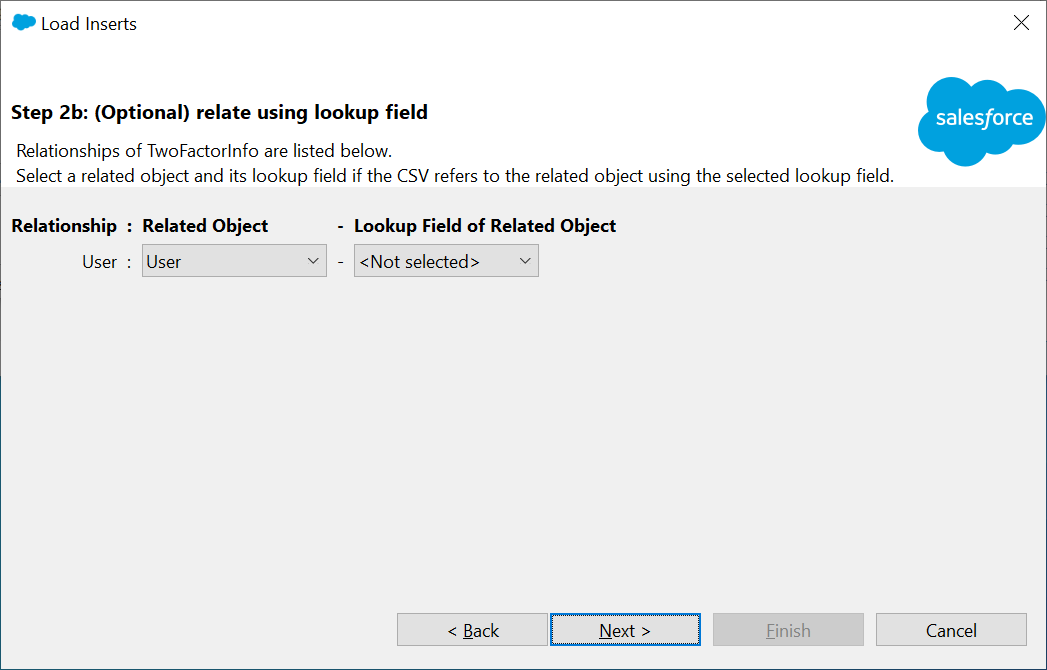Click the Related Object column header

pyautogui.click(x=205, y=226)
